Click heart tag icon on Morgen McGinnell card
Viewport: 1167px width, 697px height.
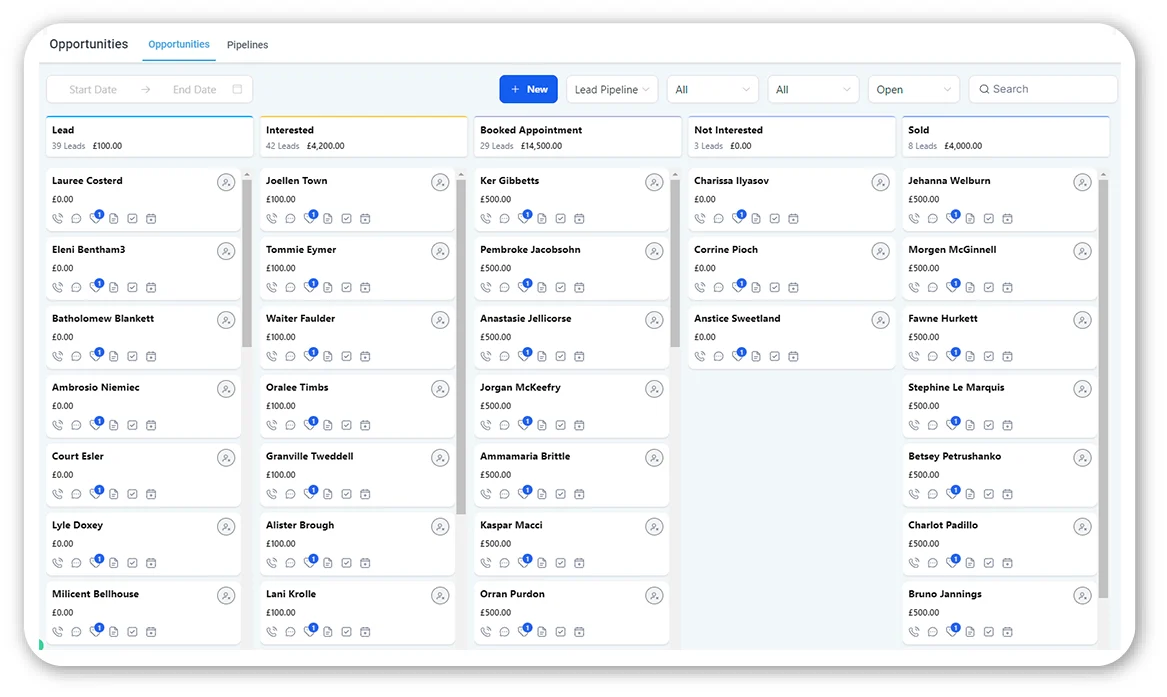point(952,286)
